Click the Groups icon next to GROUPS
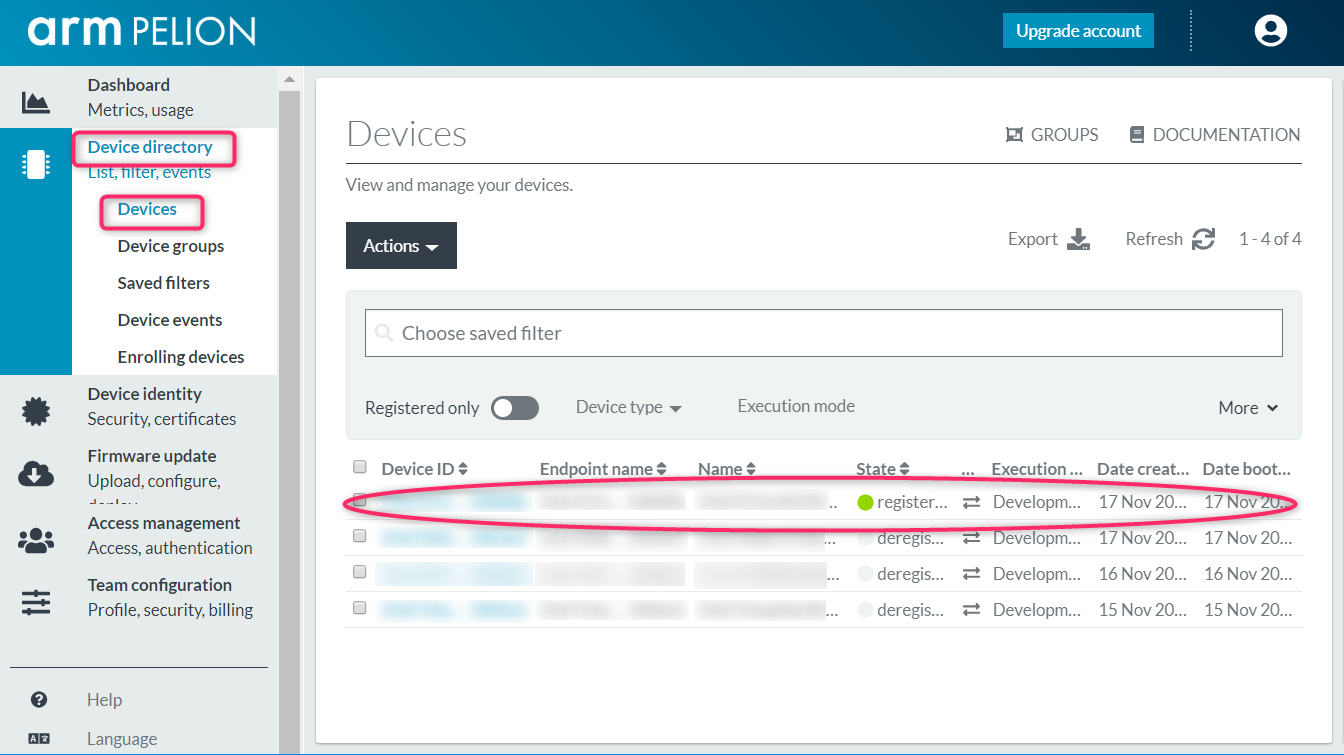Image resolution: width=1344 pixels, height=755 pixels. click(x=1014, y=135)
